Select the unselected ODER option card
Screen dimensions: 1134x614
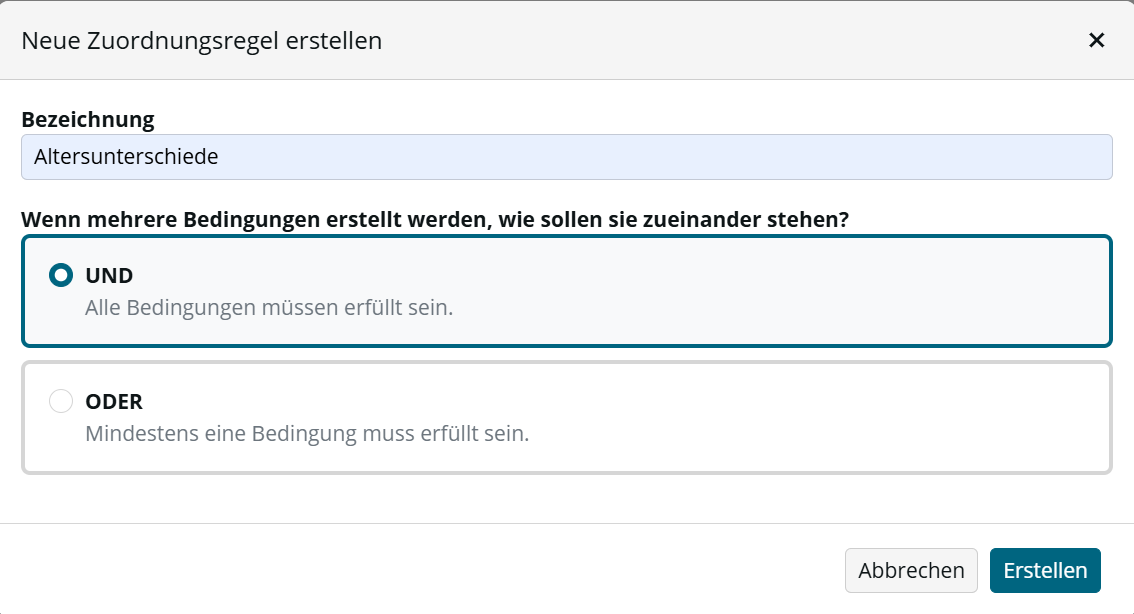coord(566,418)
